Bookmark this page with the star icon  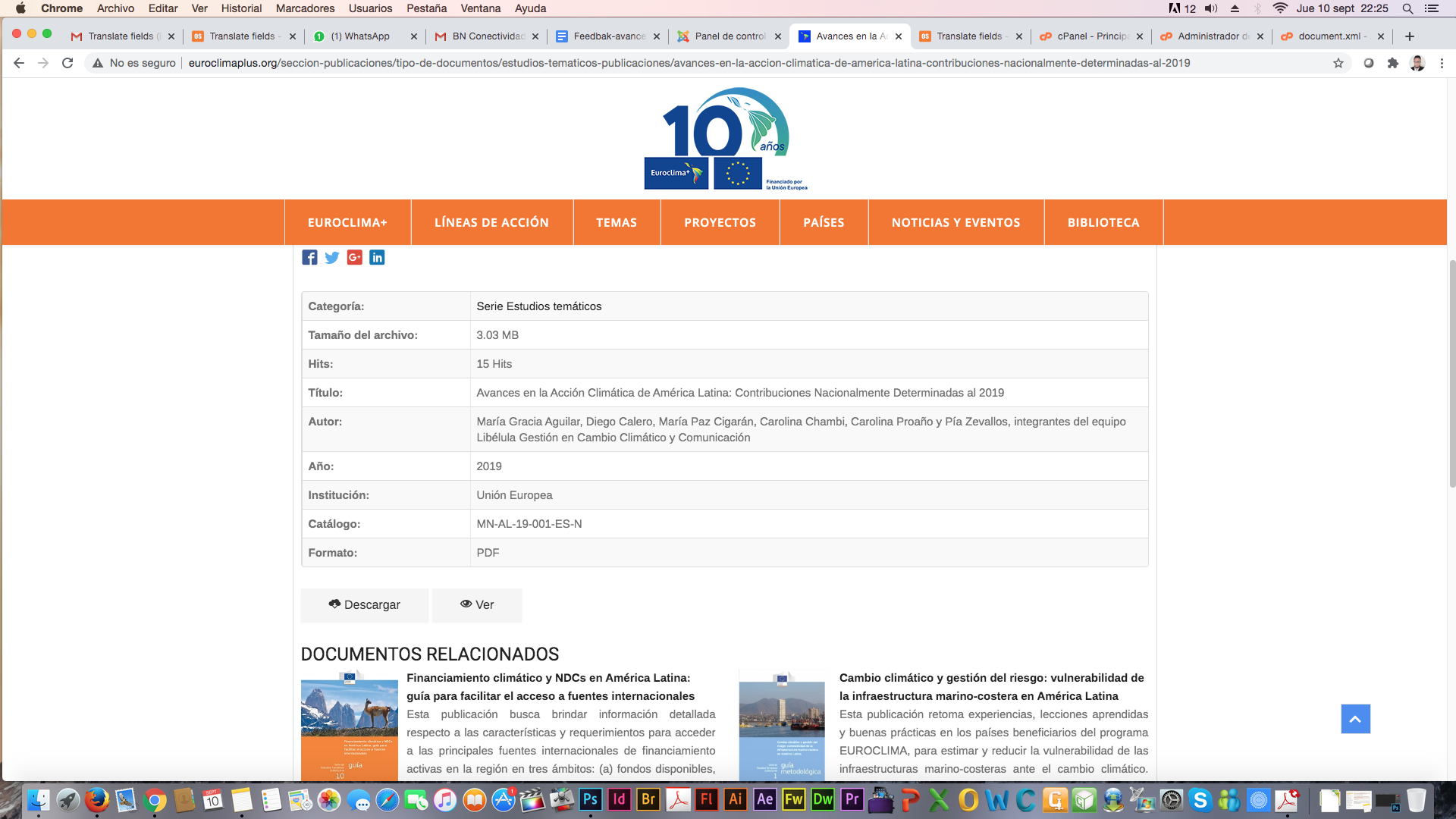(1338, 63)
